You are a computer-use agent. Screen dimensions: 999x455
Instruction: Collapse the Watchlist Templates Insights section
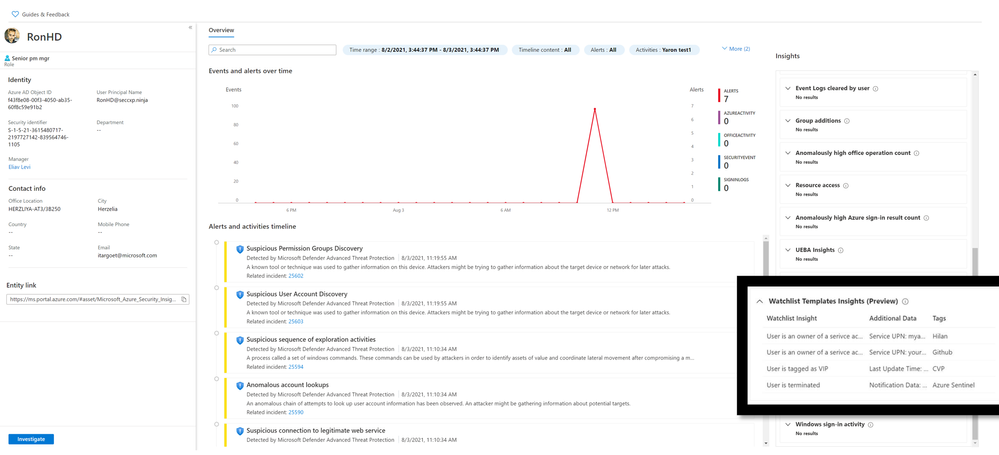pyautogui.click(x=759, y=301)
